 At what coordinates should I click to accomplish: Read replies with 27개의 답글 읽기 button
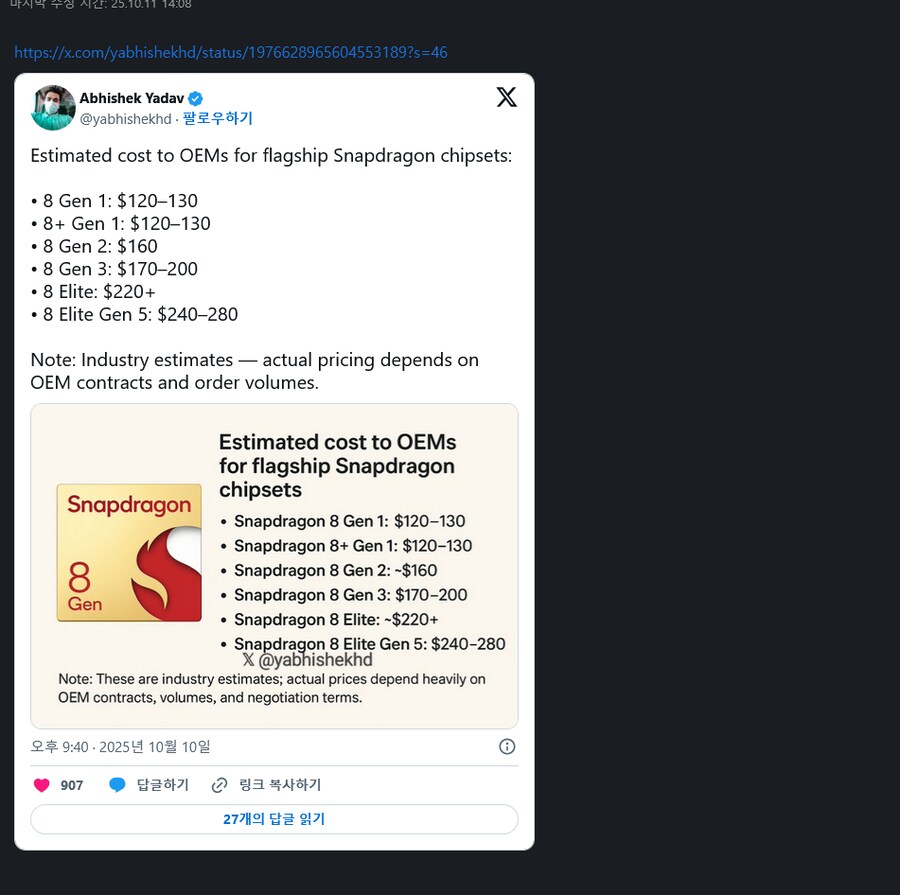[274, 819]
